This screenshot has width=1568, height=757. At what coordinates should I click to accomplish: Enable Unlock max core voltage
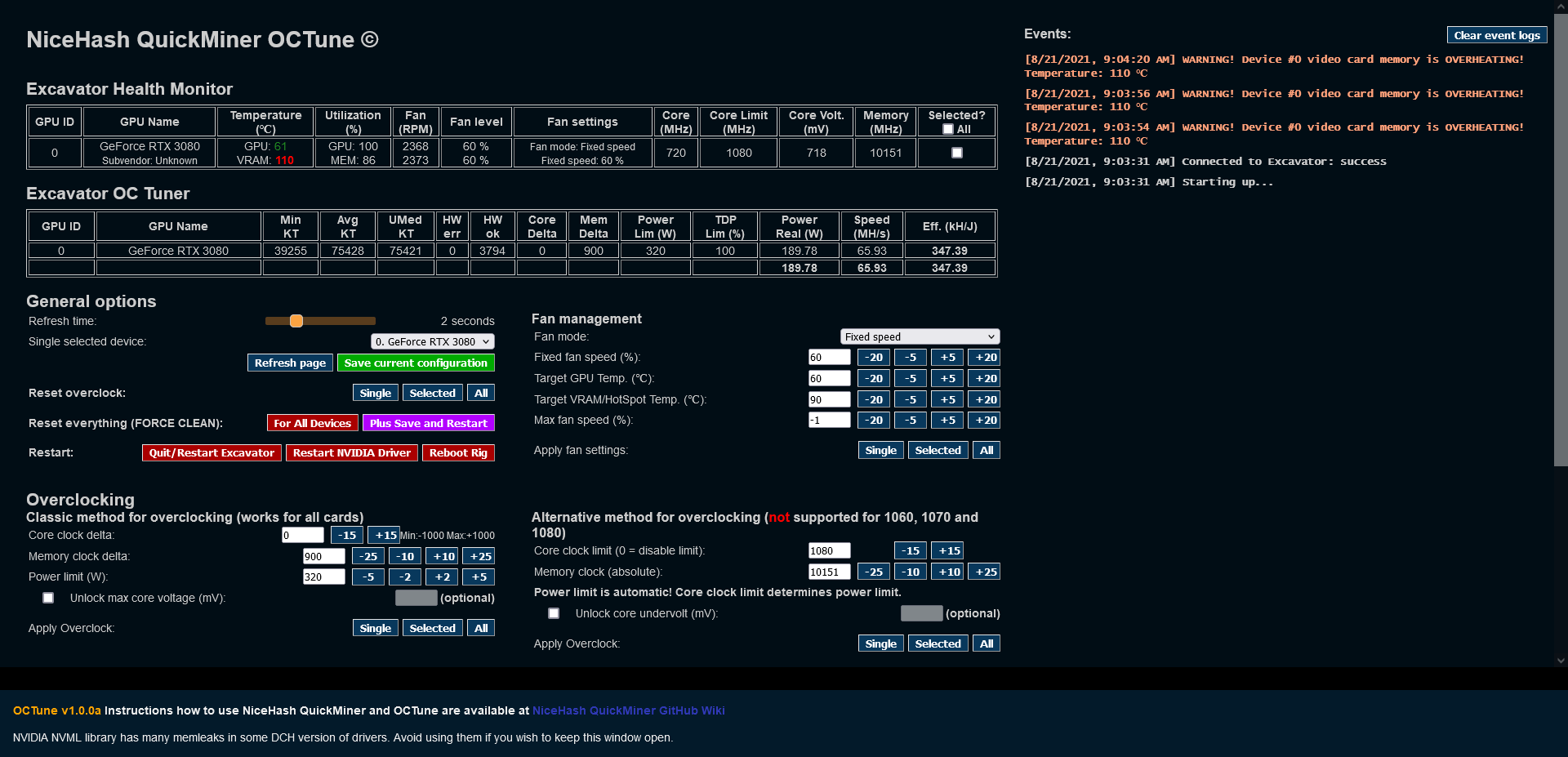48,598
